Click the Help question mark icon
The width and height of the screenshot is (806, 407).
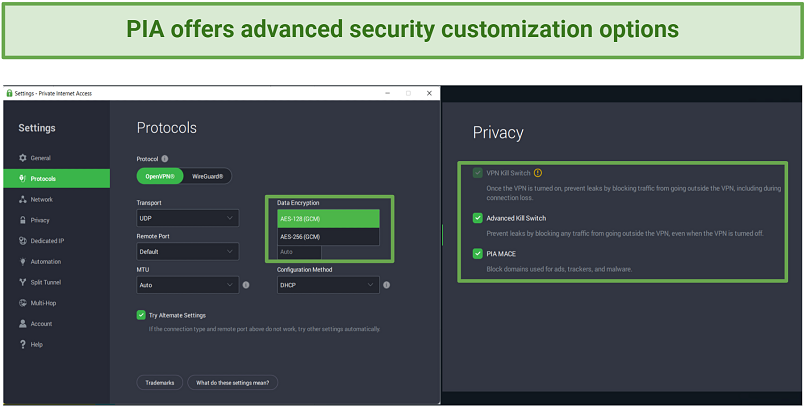pyautogui.click(x=23, y=344)
